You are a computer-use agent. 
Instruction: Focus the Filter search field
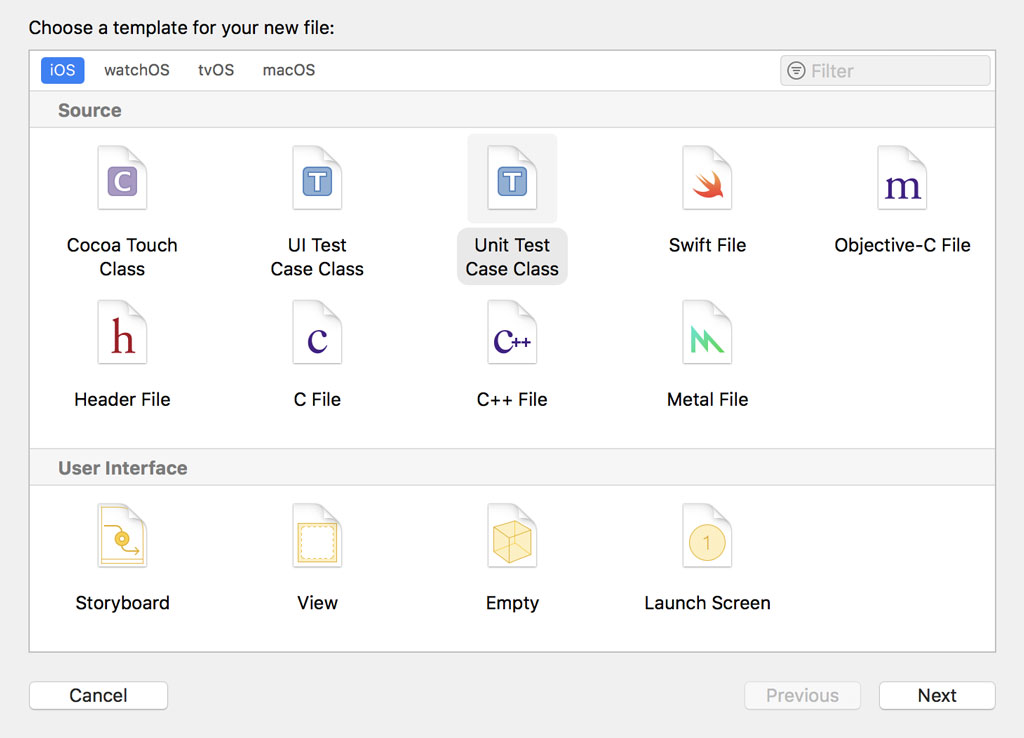[895, 71]
